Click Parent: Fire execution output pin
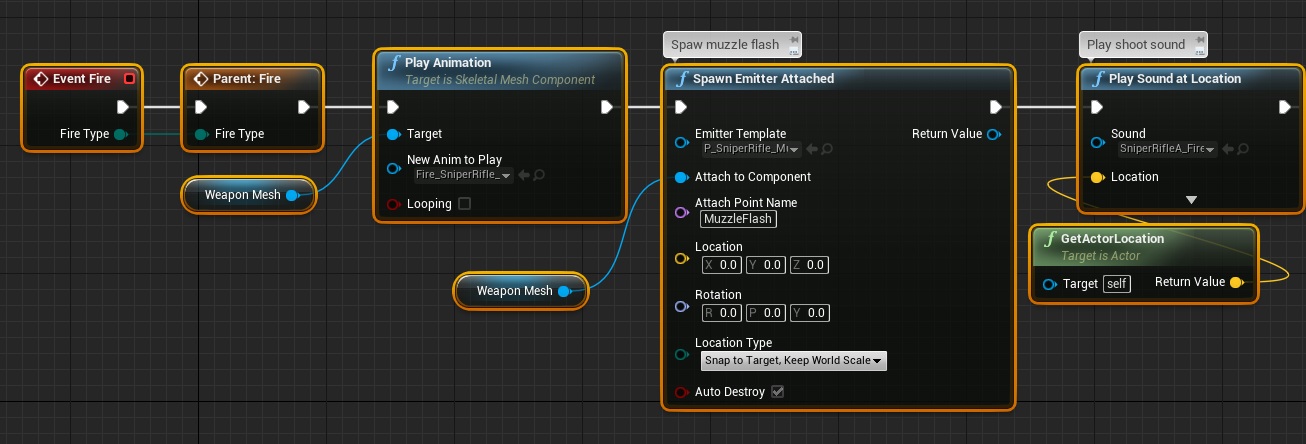 point(304,107)
